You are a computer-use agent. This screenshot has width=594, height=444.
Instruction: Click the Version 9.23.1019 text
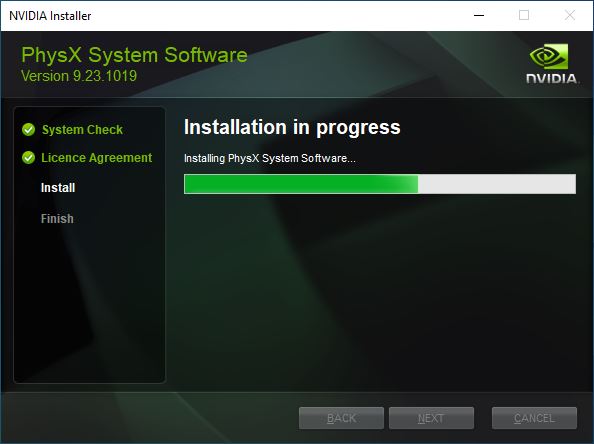tap(79, 76)
